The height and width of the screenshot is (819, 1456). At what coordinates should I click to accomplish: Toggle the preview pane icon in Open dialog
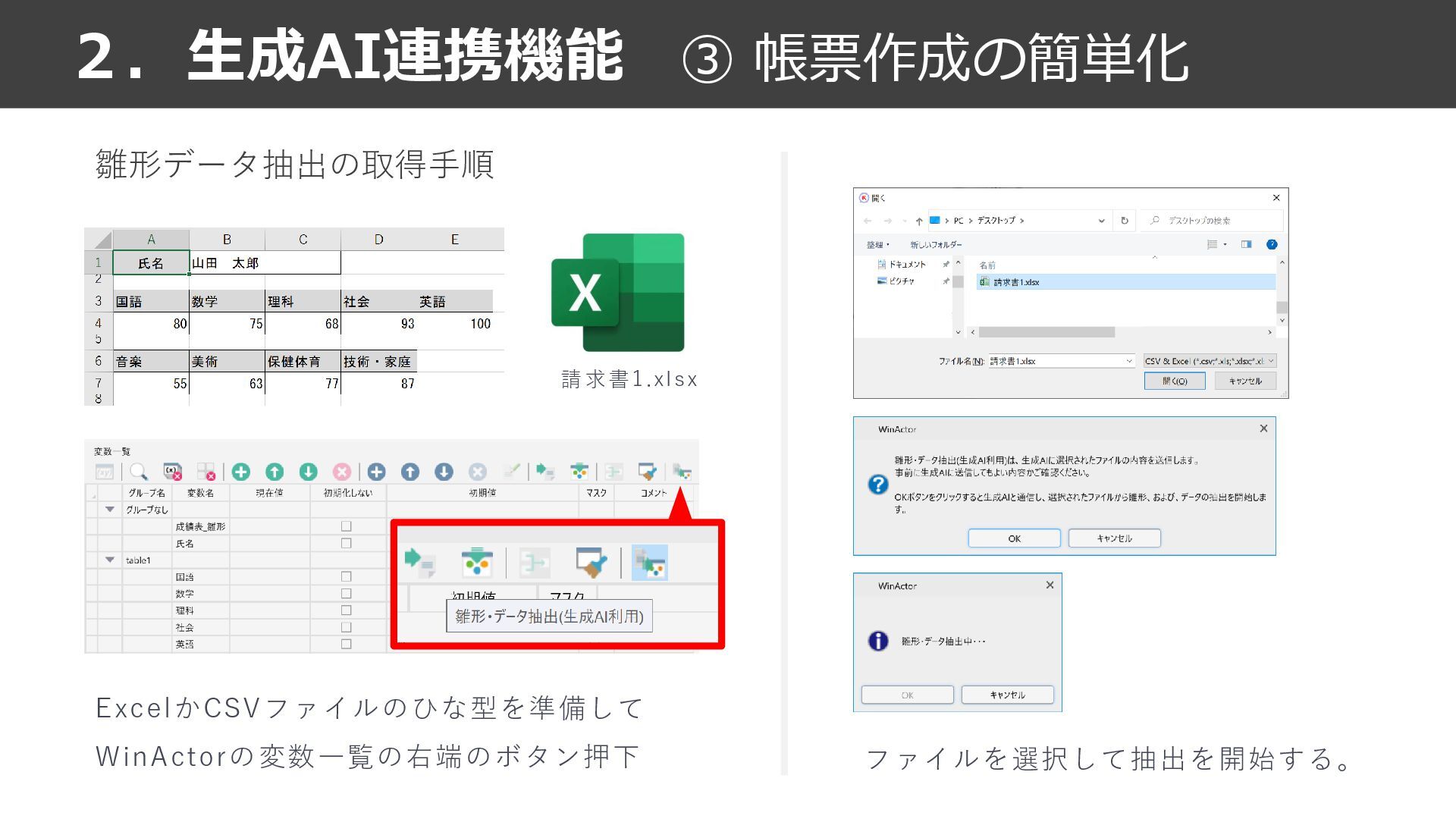tap(1246, 244)
